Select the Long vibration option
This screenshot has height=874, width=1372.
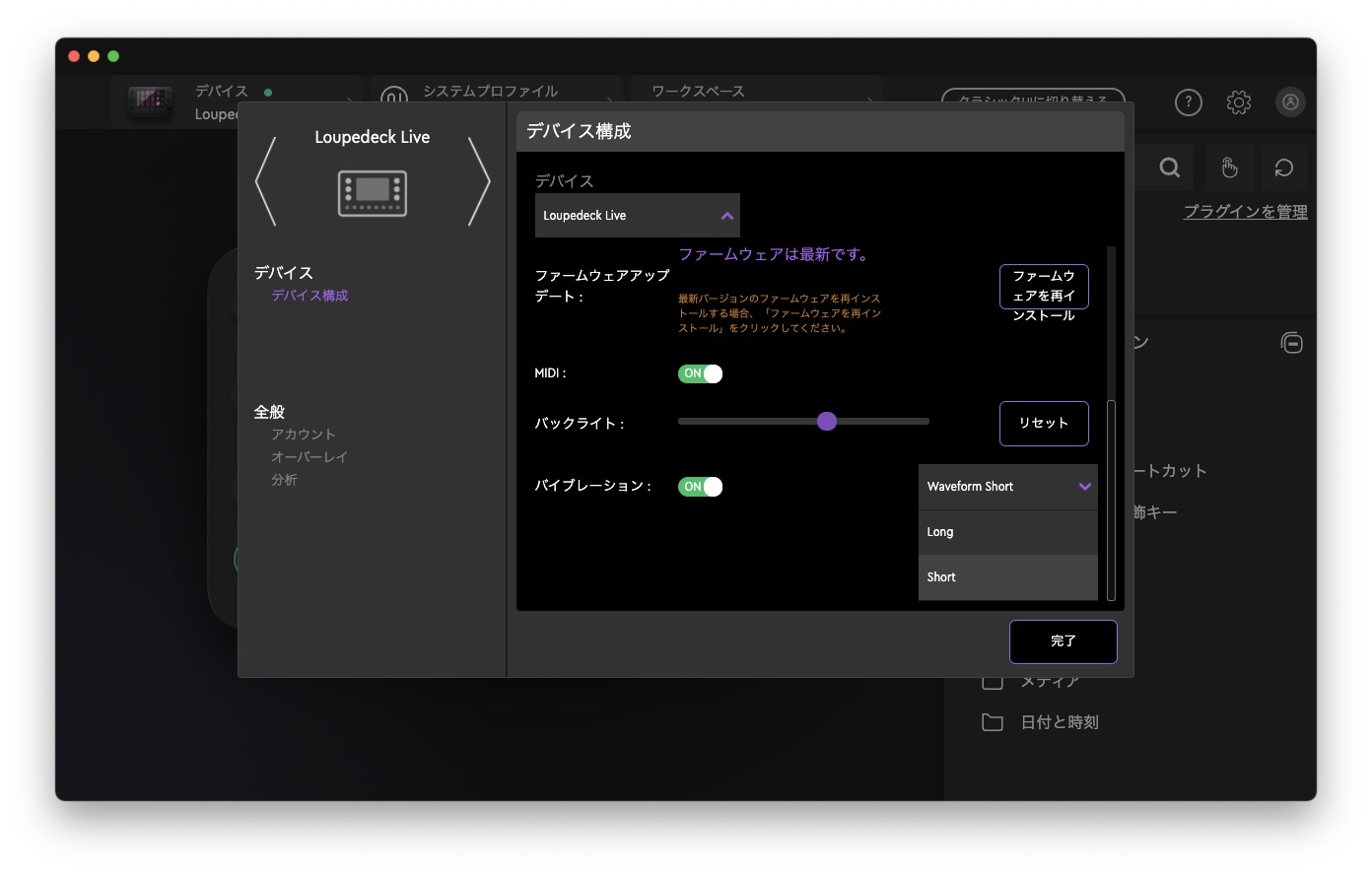pos(1008,532)
